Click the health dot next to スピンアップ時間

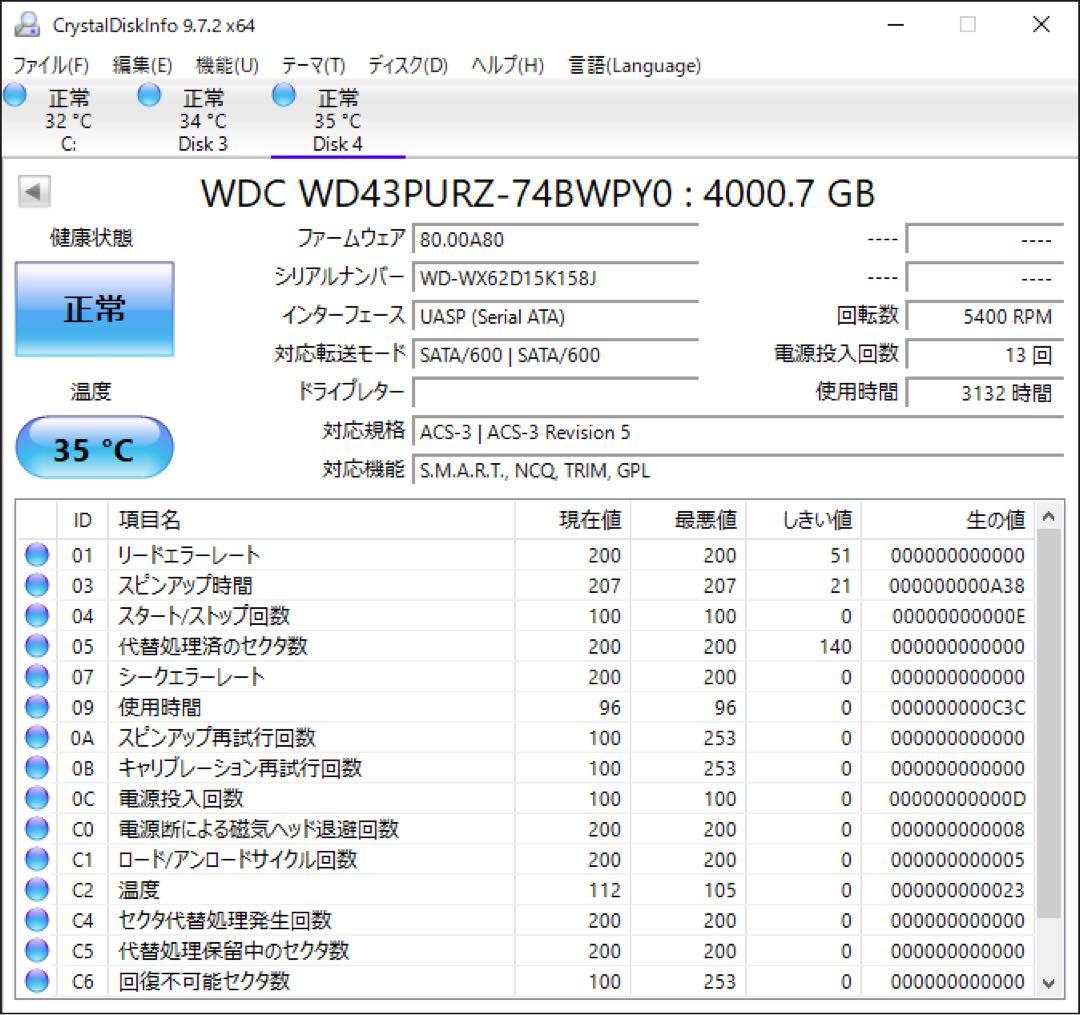click(35, 585)
